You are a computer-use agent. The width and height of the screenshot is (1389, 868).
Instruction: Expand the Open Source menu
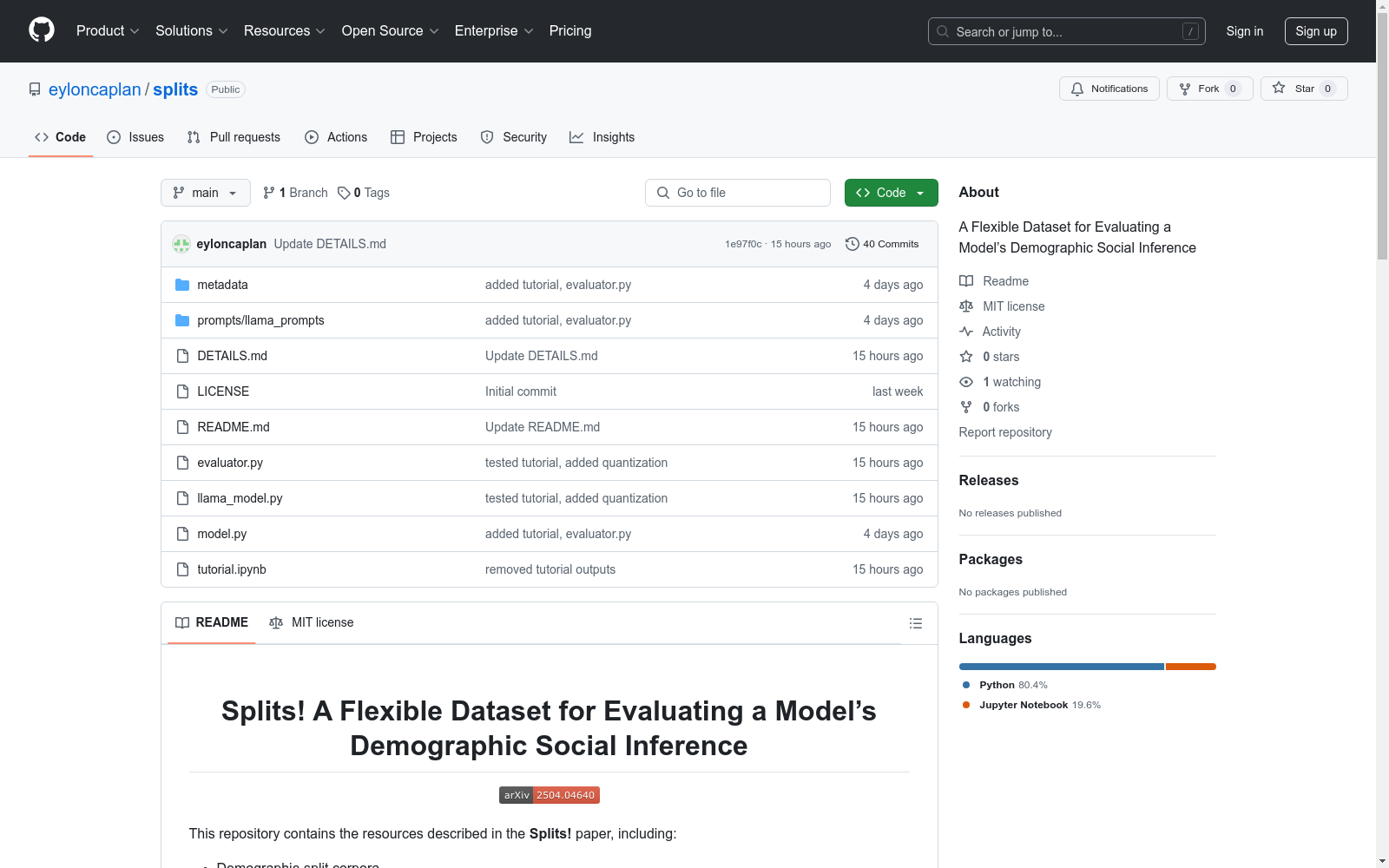[391, 31]
